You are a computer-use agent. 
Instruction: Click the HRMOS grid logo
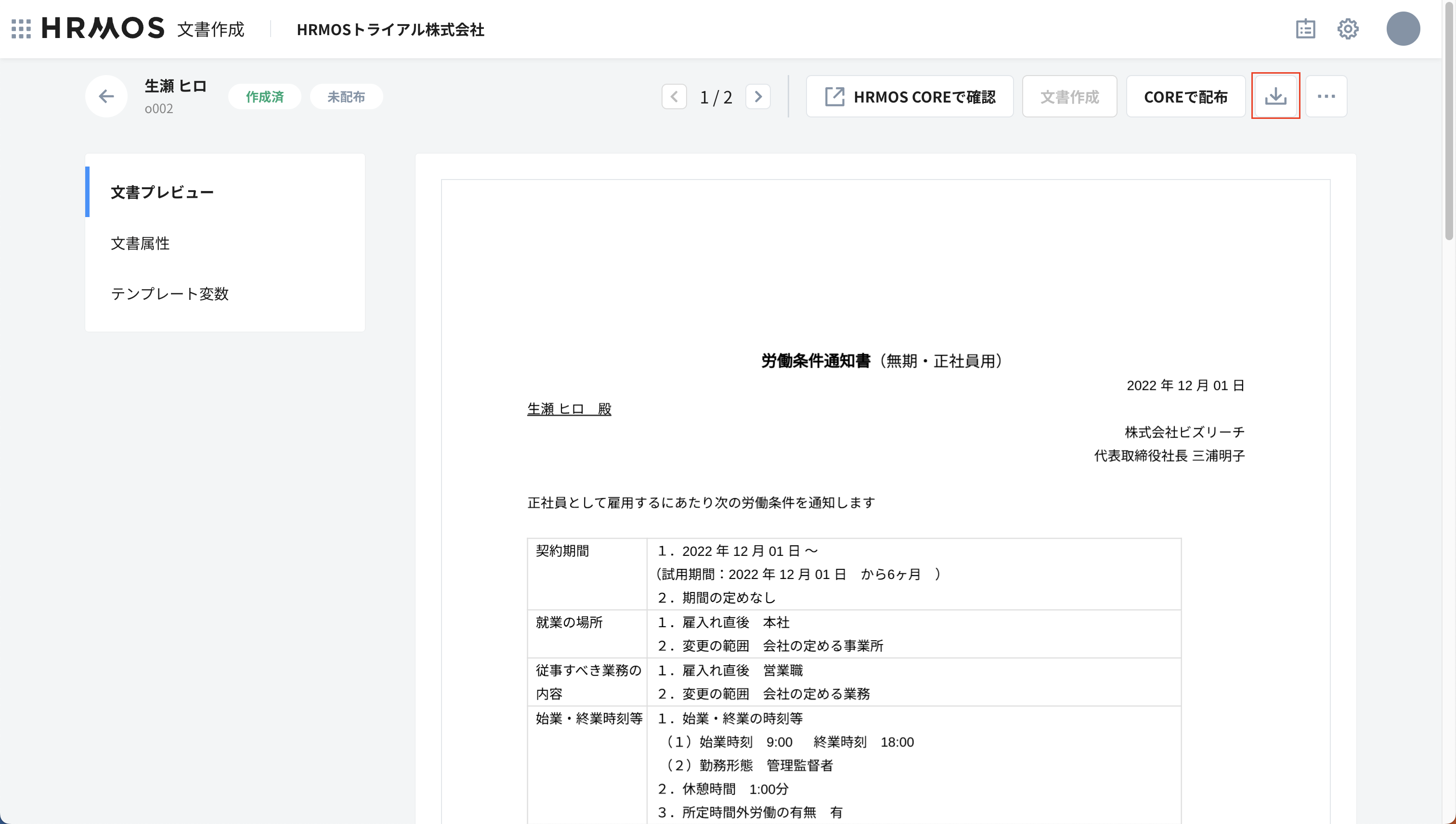[x=21, y=29]
